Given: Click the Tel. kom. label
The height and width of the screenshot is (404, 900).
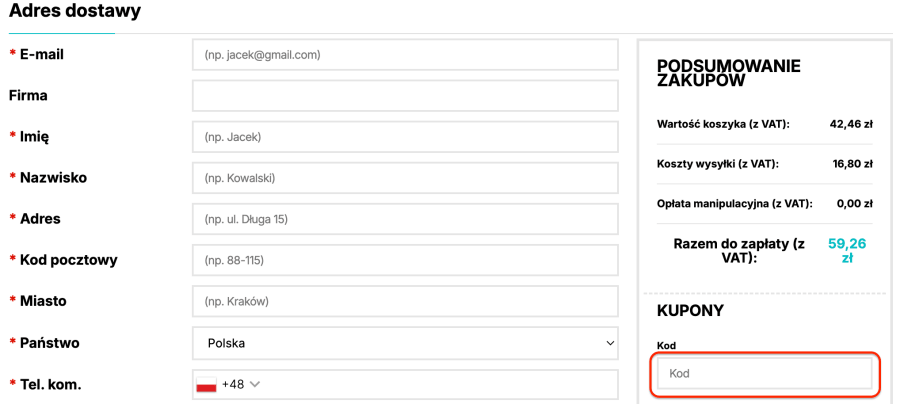Looking at the screenshot, I should [x=50, y=385].
